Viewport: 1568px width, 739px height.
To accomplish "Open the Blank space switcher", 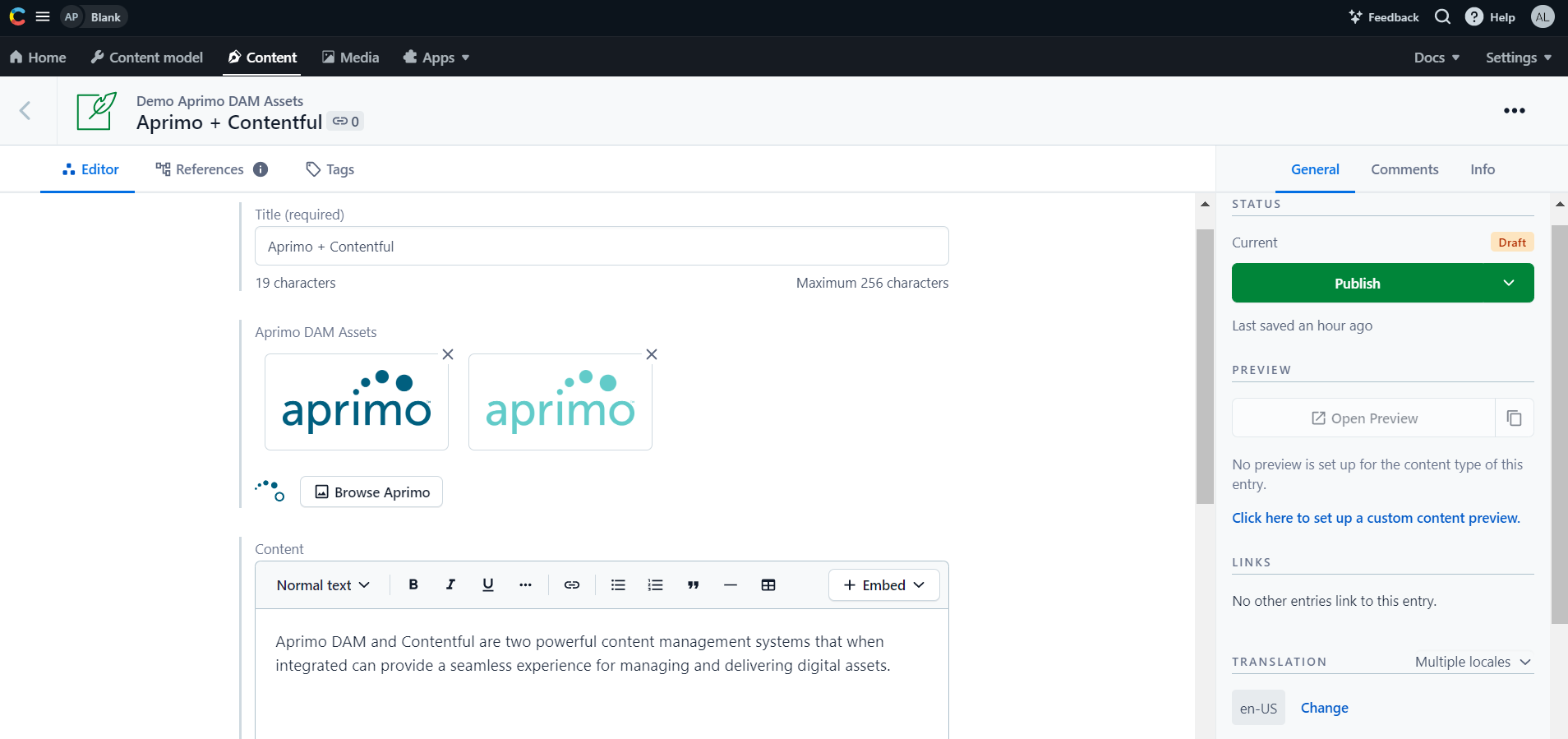I will [94, 17].
